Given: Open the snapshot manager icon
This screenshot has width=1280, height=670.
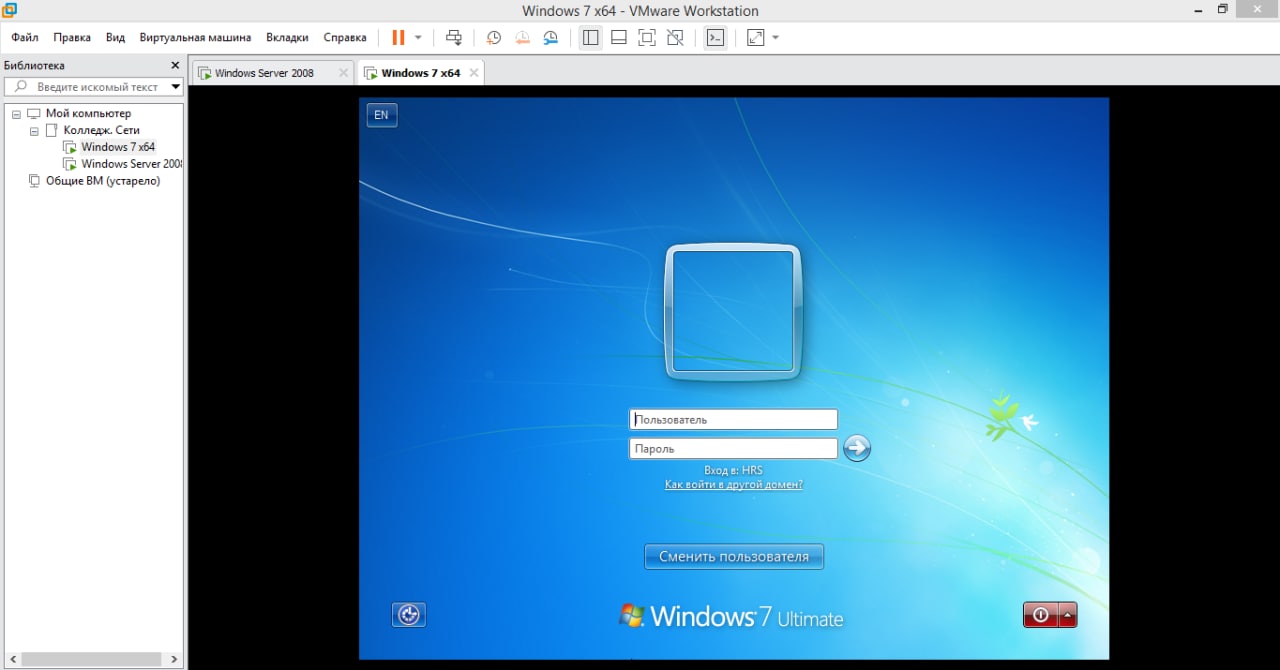Looking at the screenshot, I should point(551,38).
